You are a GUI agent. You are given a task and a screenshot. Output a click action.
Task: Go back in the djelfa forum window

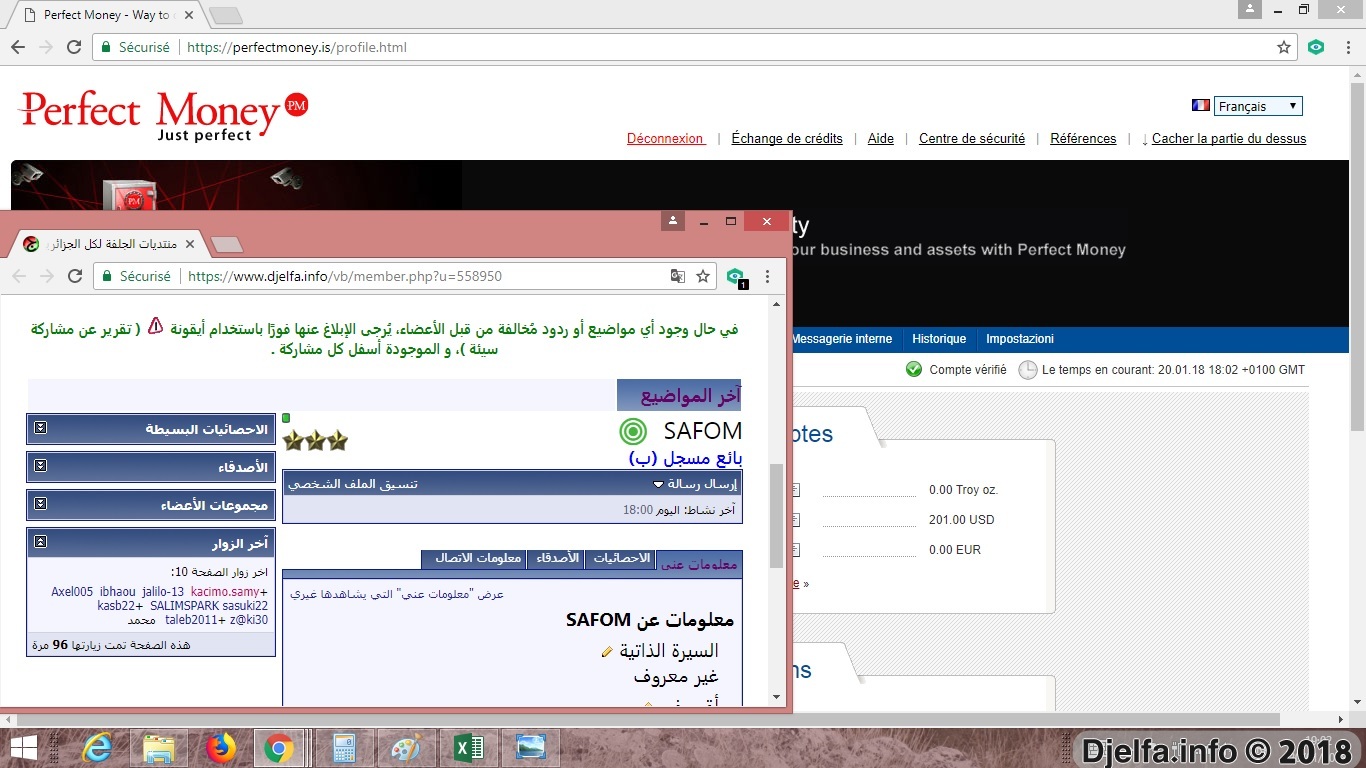(19, 276)
